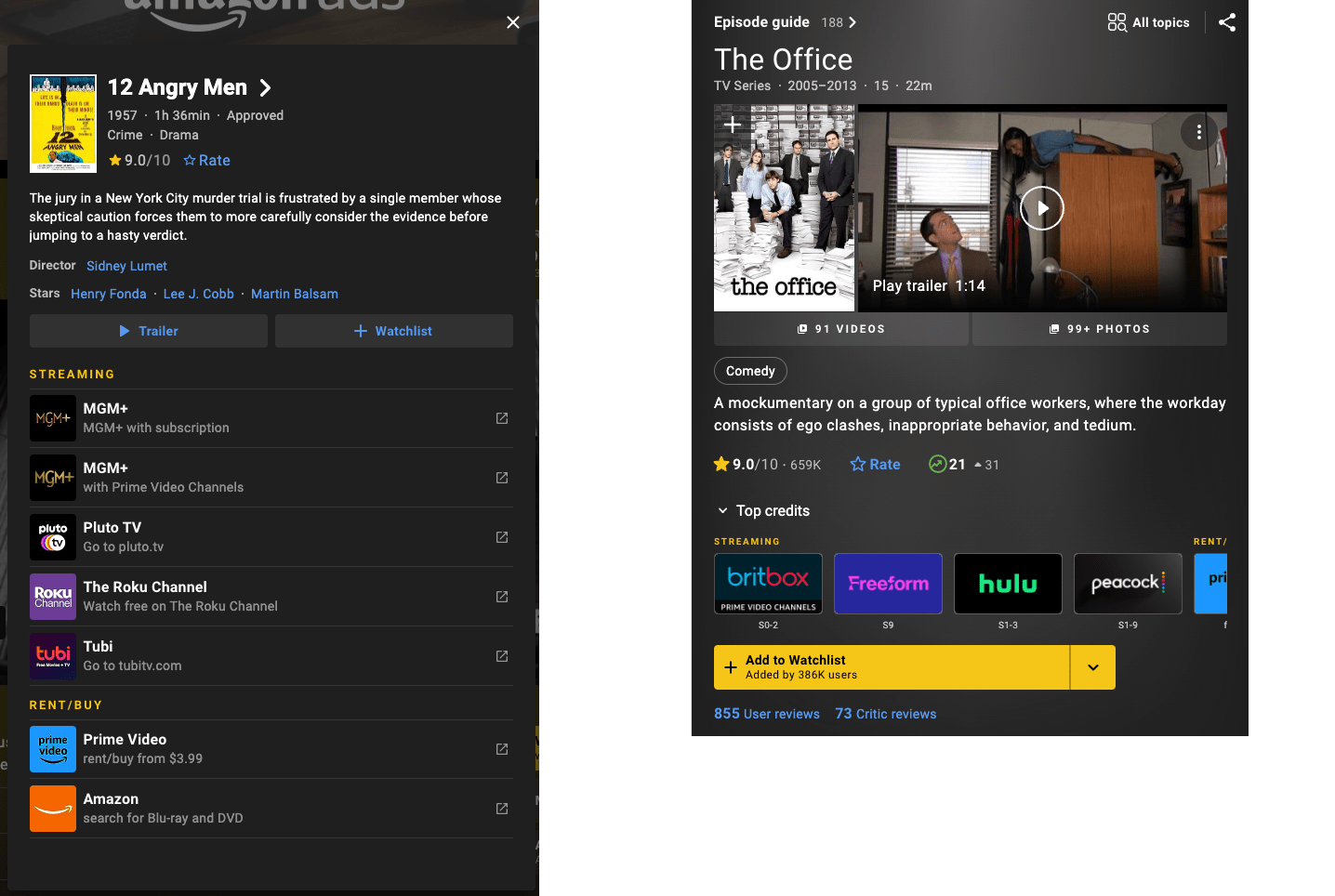1335x896 pixels.
Task: Share The Office page
Action: [x=1227, y=22]
